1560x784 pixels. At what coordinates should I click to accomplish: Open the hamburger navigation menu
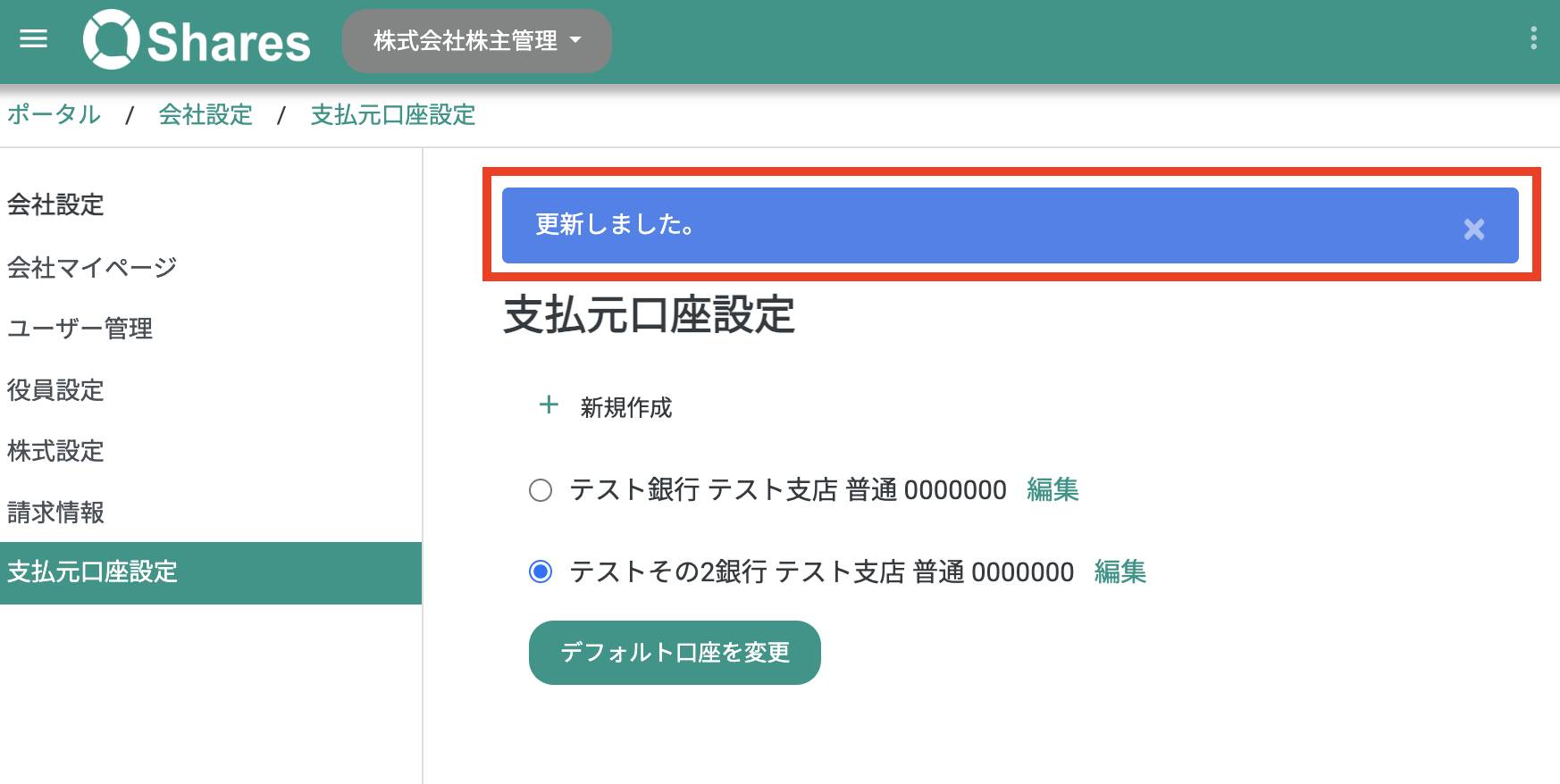(x=33, y=39)
